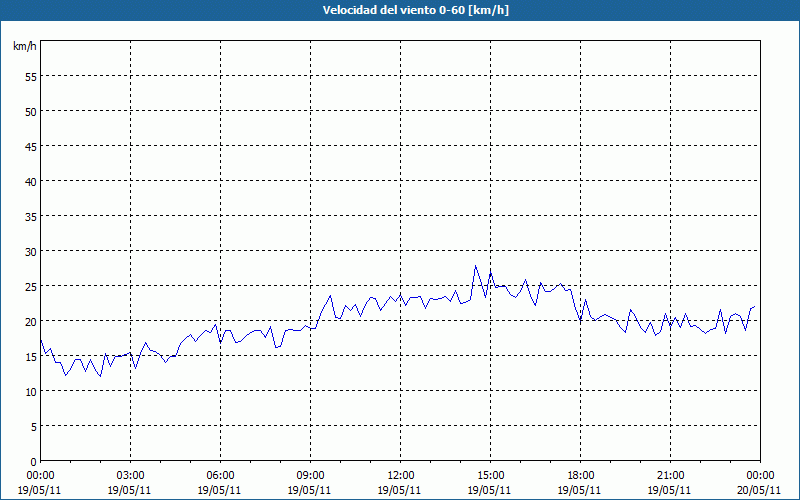The width and height of the screenshot is (800, 500).
Task: Click the "20/05/11" date label
Action: click(760, 490)
